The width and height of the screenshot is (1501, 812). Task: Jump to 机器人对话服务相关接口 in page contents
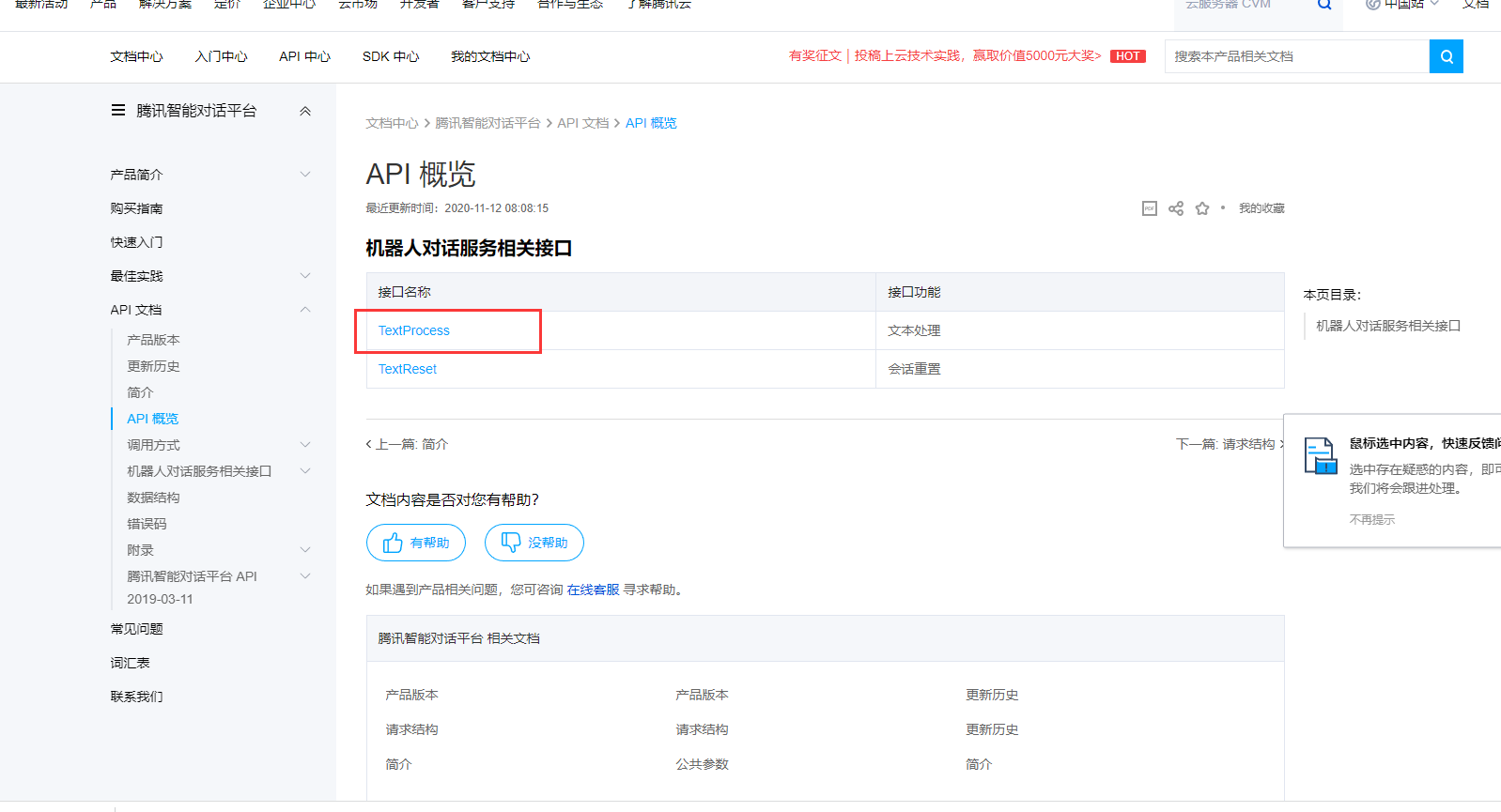[x=1388, y=326]
